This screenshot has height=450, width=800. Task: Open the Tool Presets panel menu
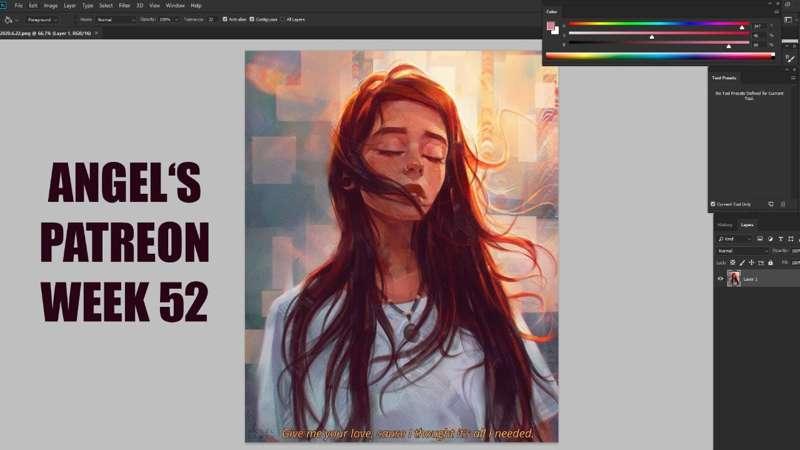coord(793,78)
